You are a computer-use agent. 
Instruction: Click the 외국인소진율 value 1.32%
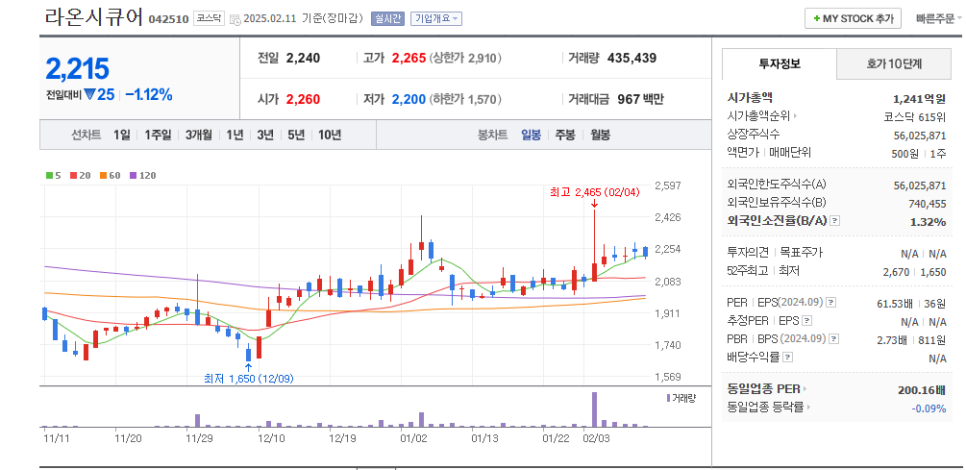(928, 221)
